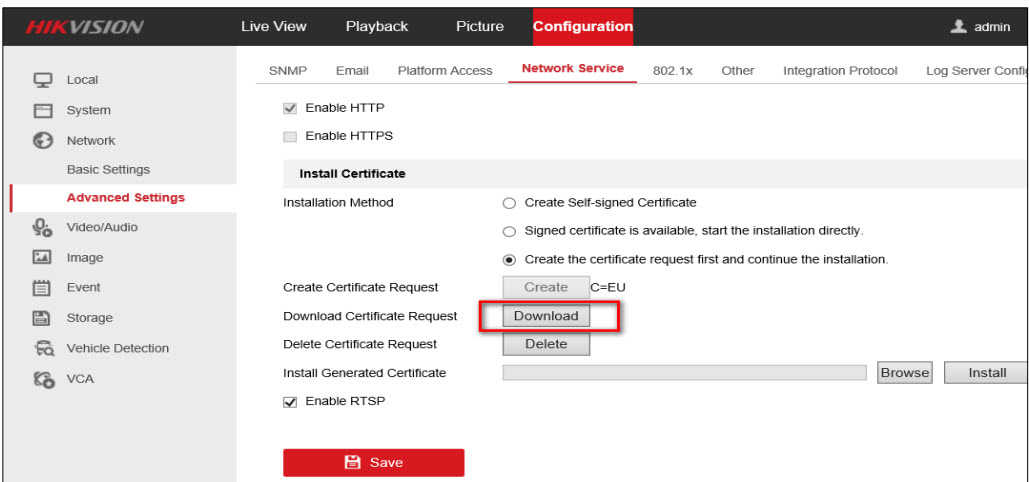Click the Video/Audio icon in sidebar

[x=43, y=228]
